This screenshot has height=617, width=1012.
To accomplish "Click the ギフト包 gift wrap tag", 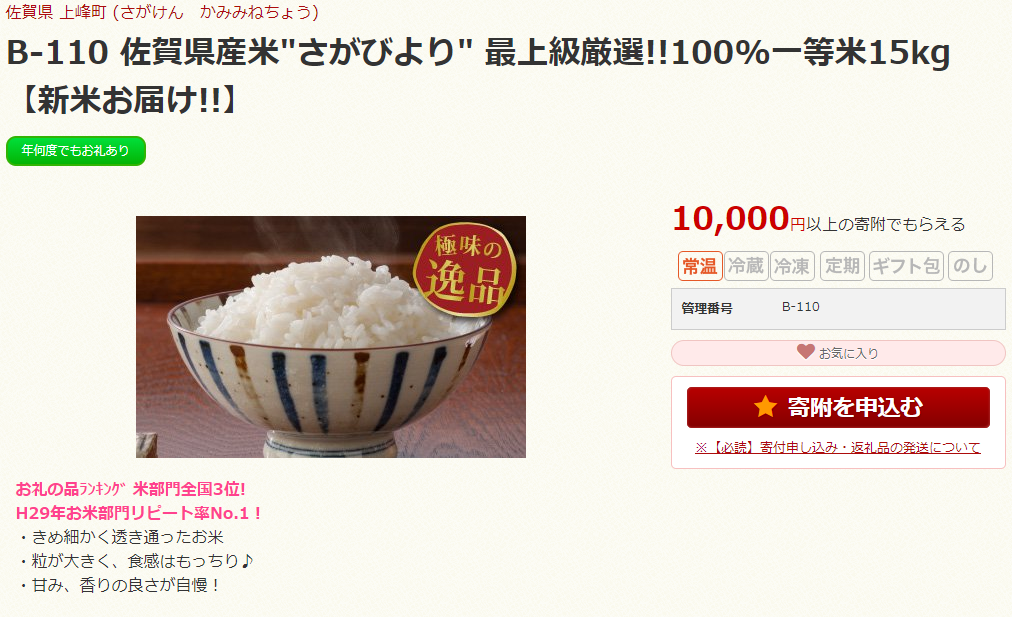I will click(906, 266).
